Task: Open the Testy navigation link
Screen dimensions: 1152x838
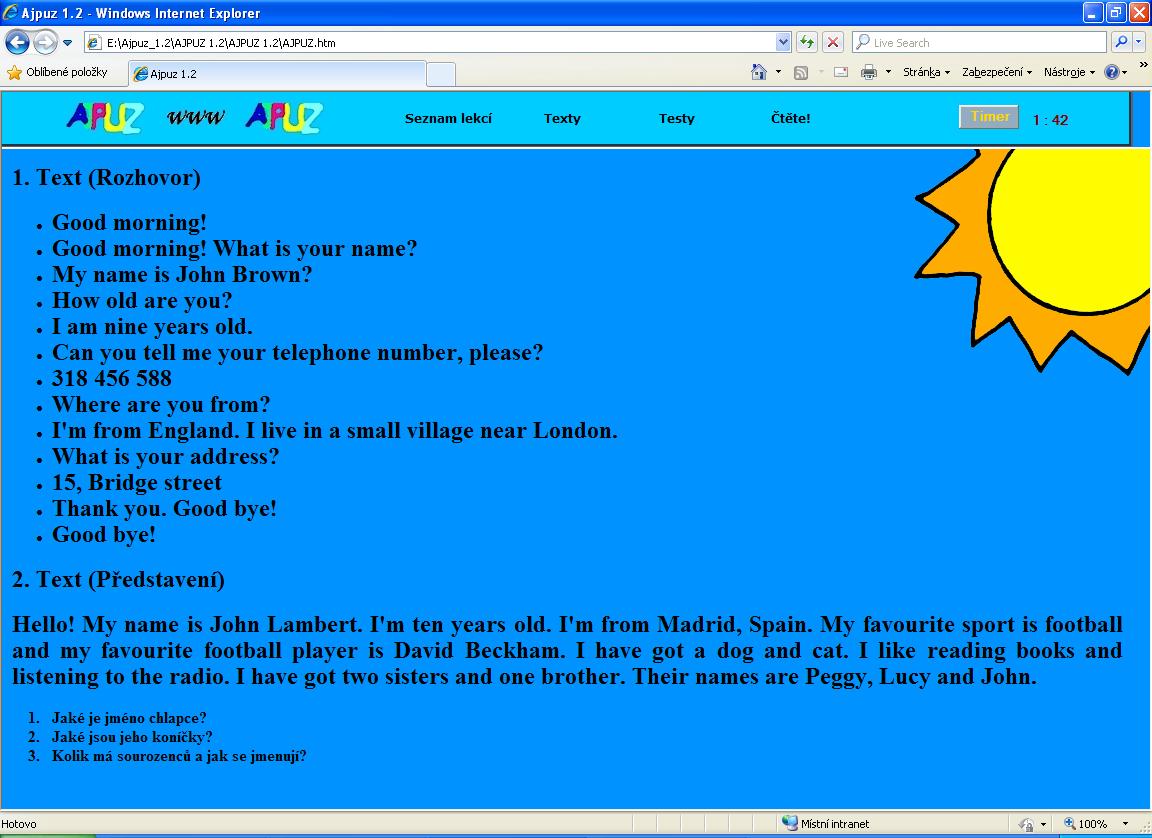Action: (x=677, y=118)
